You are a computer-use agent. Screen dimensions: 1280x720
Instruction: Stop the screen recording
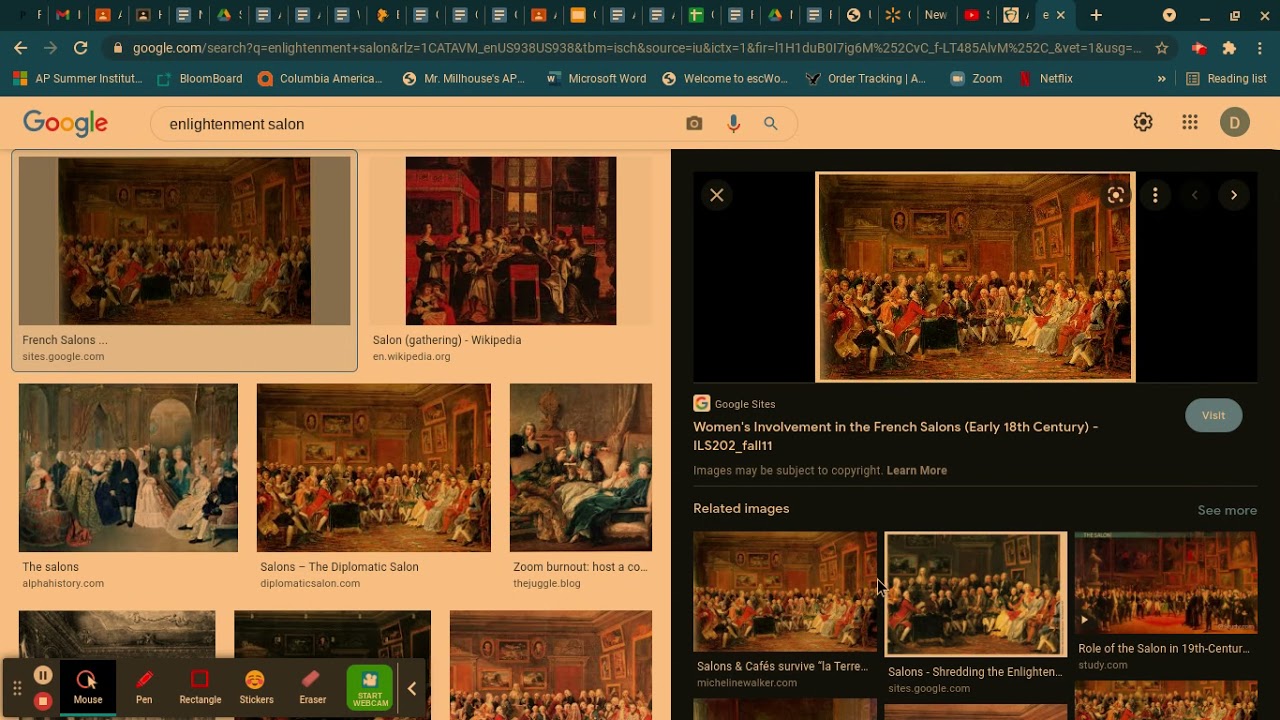pos(43,701)
